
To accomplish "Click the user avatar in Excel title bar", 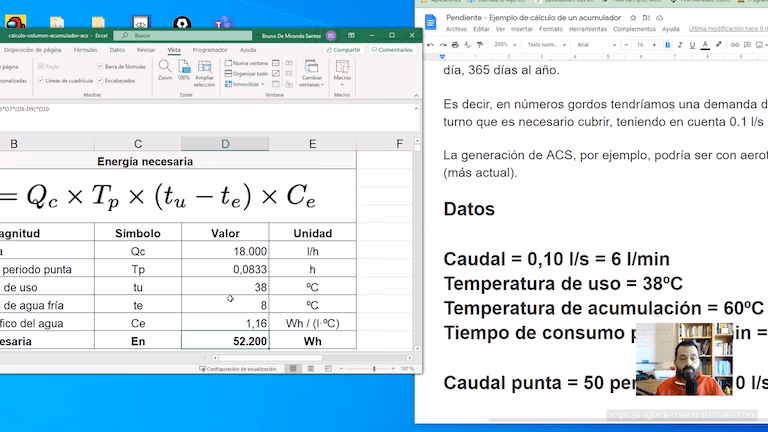I will [x=331, y=36].
